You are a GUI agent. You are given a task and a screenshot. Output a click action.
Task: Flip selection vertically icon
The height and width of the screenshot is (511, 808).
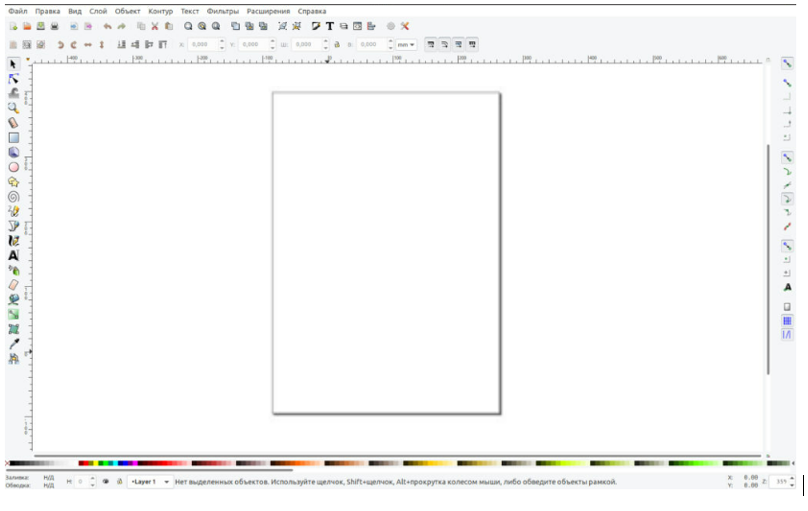[x=102, y=45]
